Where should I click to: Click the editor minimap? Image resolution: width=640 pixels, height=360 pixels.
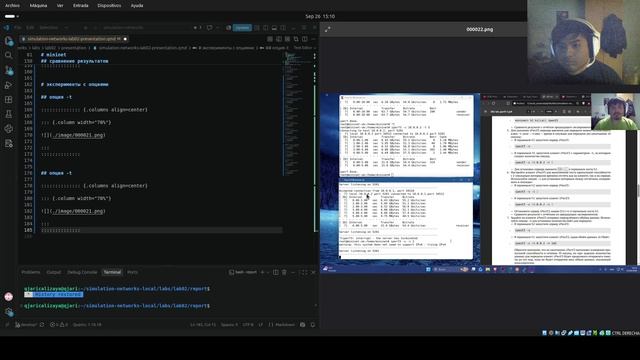click(298, 113)
